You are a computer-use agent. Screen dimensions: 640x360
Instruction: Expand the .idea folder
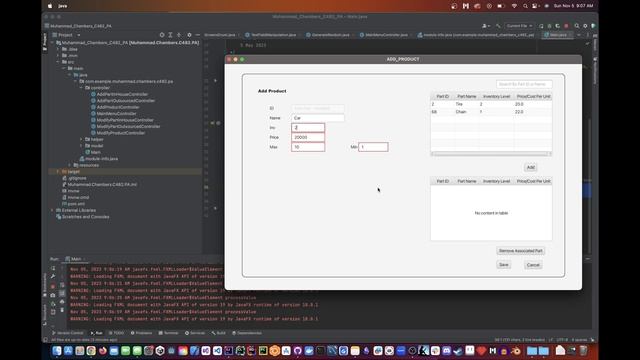[x=58, y=49]
